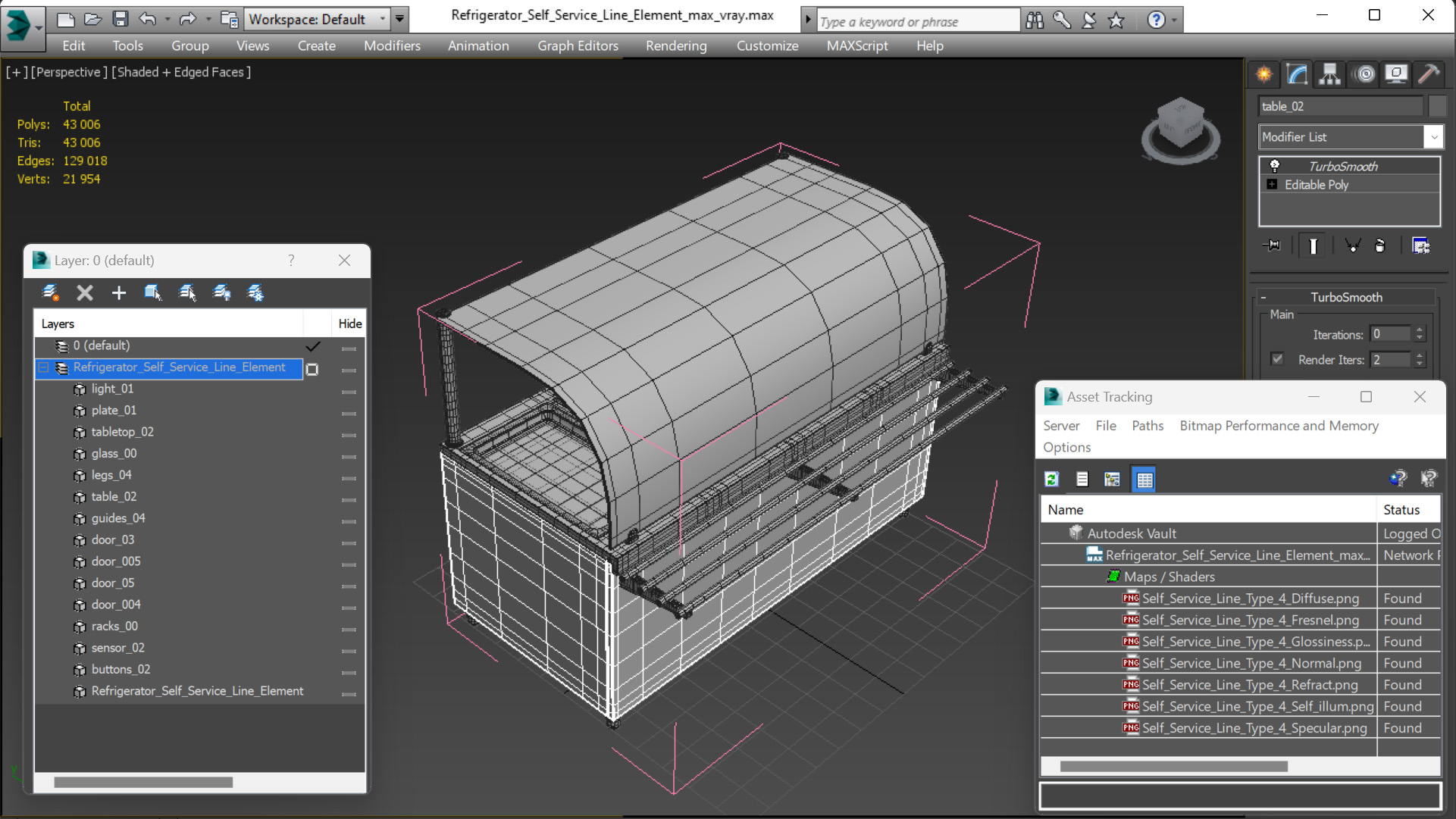The width and height of the screenshot is (1456, 819).
Task: Open the Hierarchy command panel tab
Action: pyautogui.click(x=1329, y=74)
